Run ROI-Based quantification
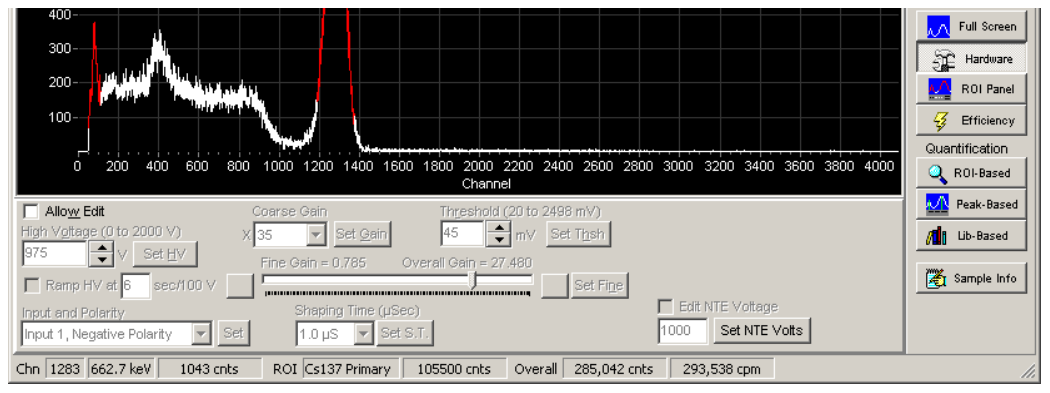The height and width of the screenshot is (393, 1050). pos(971,173)
